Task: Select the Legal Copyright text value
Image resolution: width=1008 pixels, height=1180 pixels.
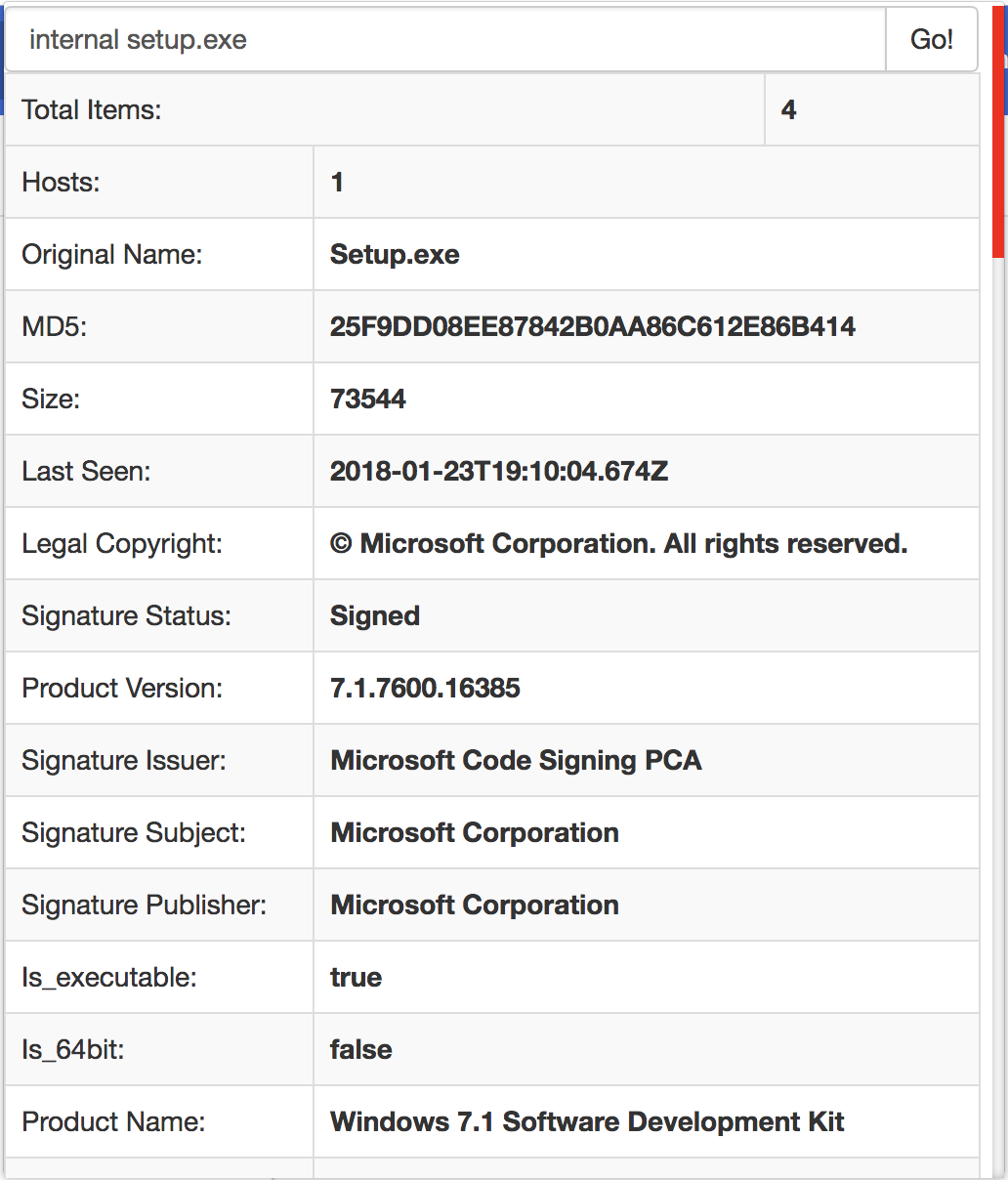Action: click(619, 543)
